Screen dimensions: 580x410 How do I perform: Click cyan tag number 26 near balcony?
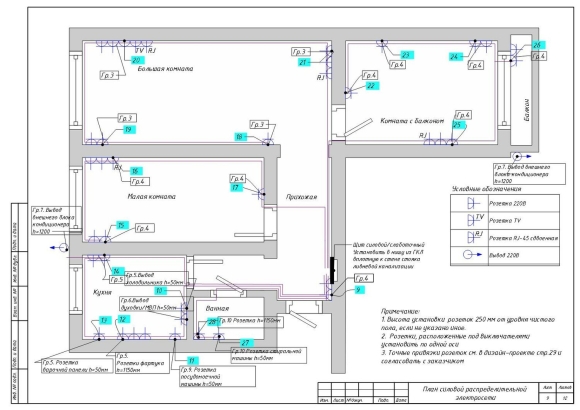(x=537, y=45)
